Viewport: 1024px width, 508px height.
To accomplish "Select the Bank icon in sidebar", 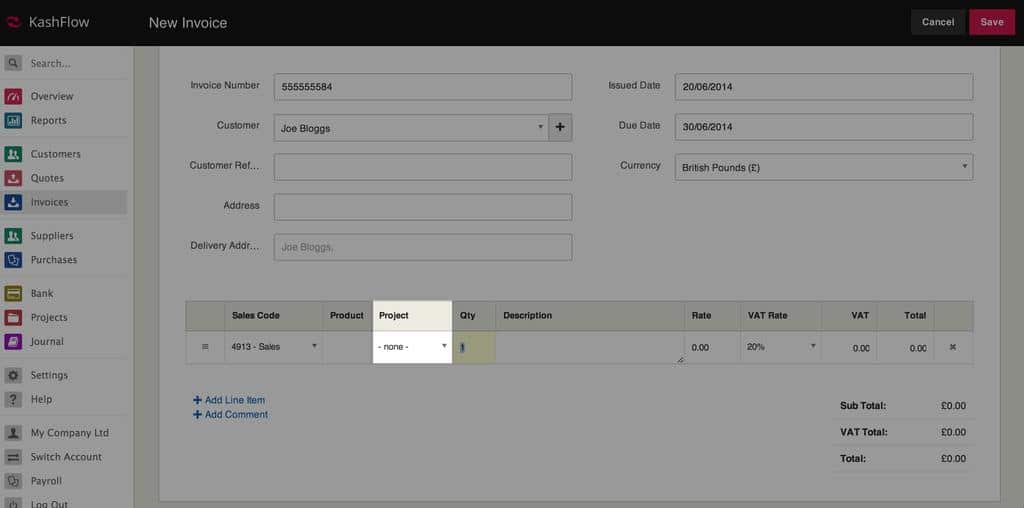I will click(13, 294).
